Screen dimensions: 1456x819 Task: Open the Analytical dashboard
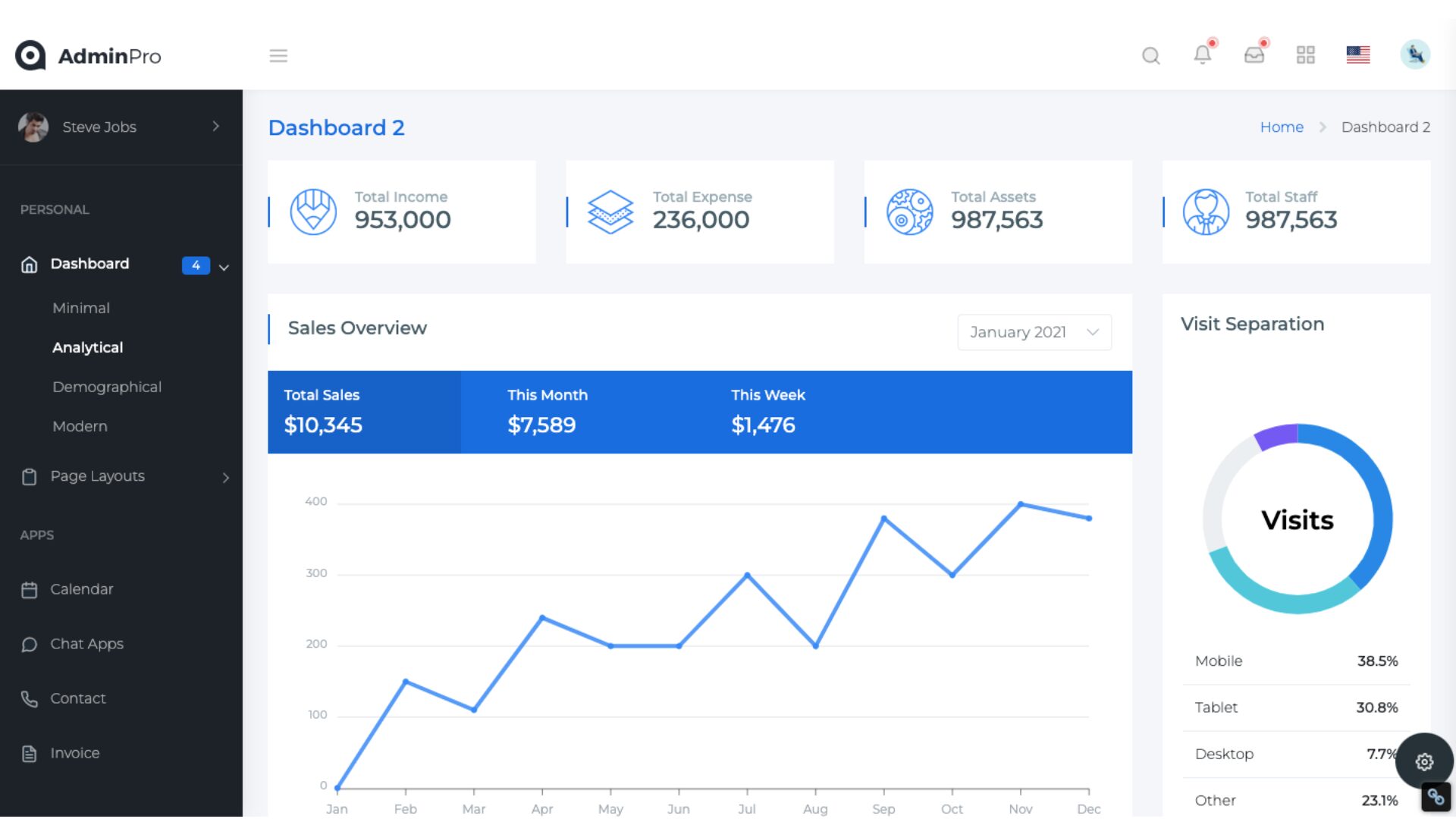click(87, 347)
